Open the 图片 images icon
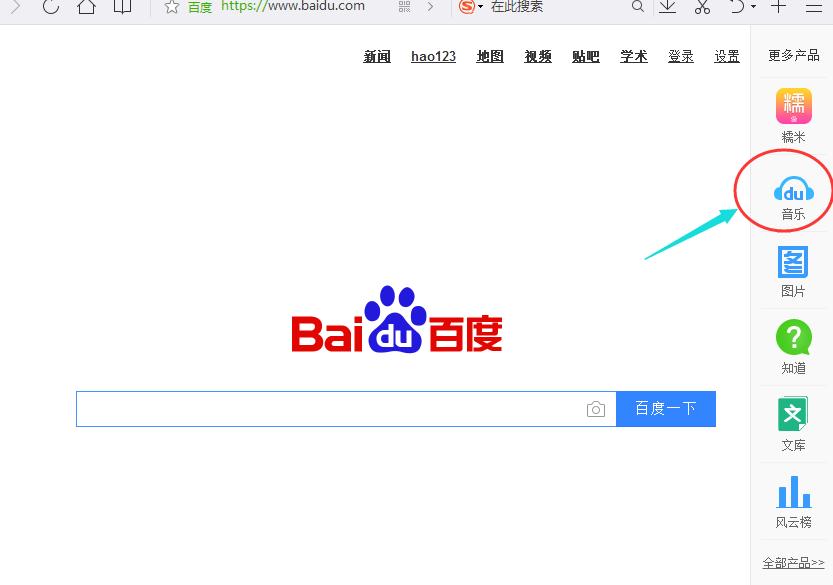 [793, 262]
